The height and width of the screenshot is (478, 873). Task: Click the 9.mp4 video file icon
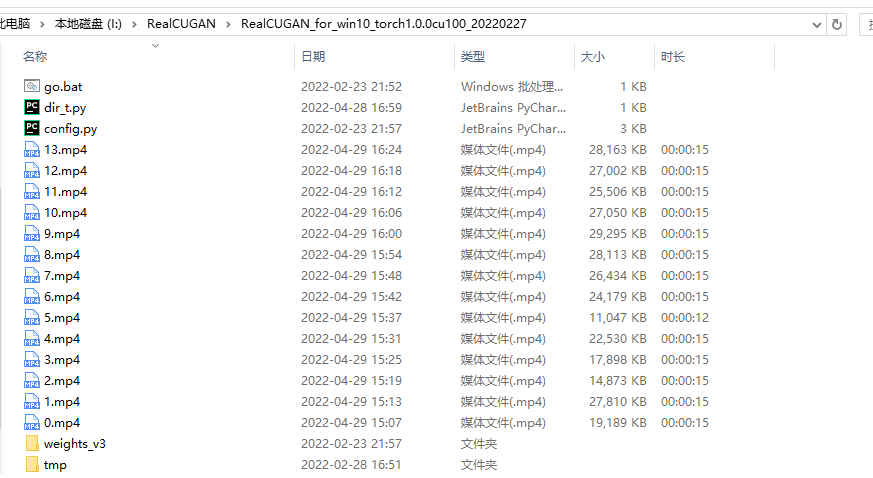32,233
